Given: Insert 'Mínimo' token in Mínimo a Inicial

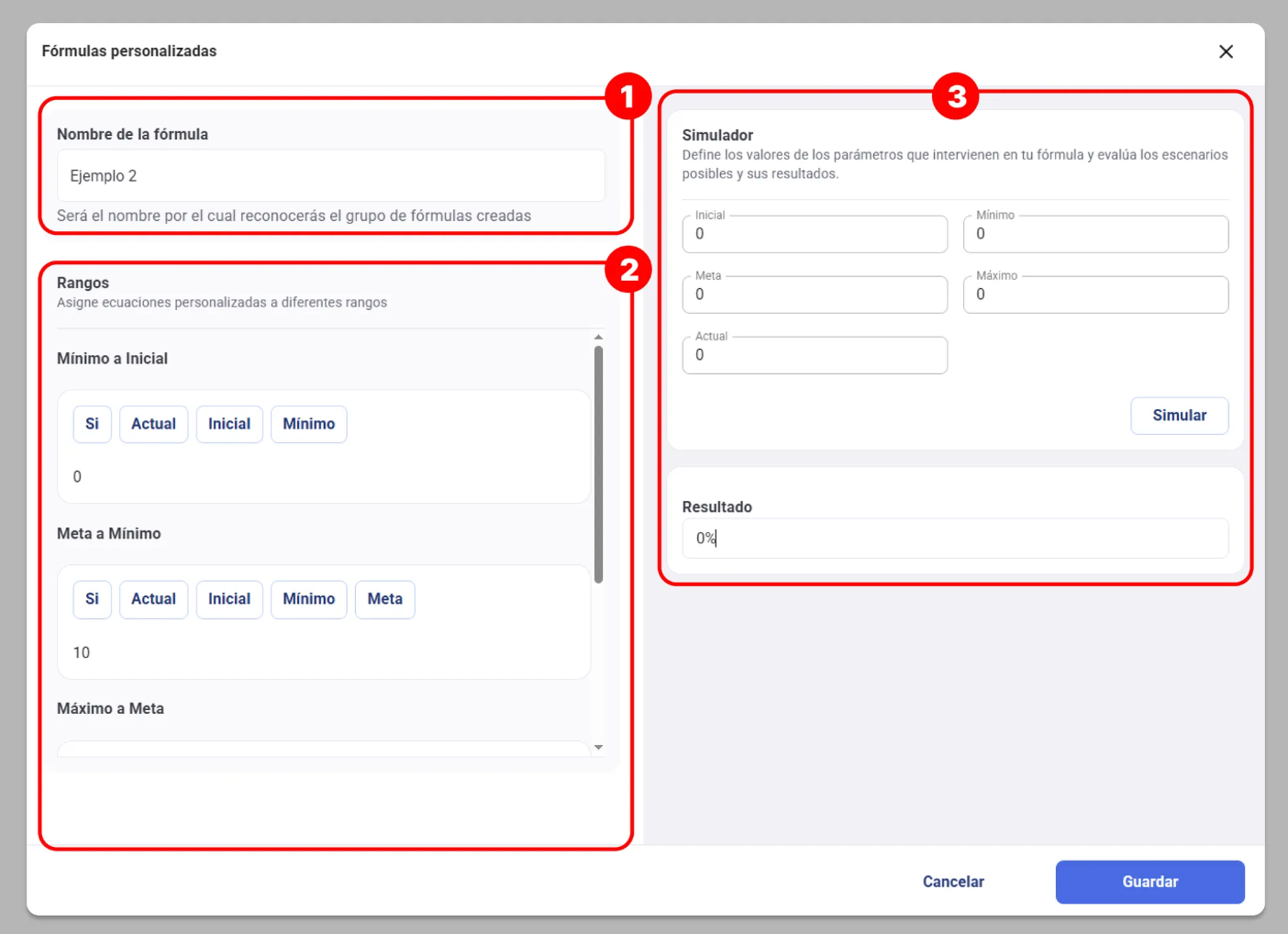Looking at the screenshot, I should click(x=308, y=424).
